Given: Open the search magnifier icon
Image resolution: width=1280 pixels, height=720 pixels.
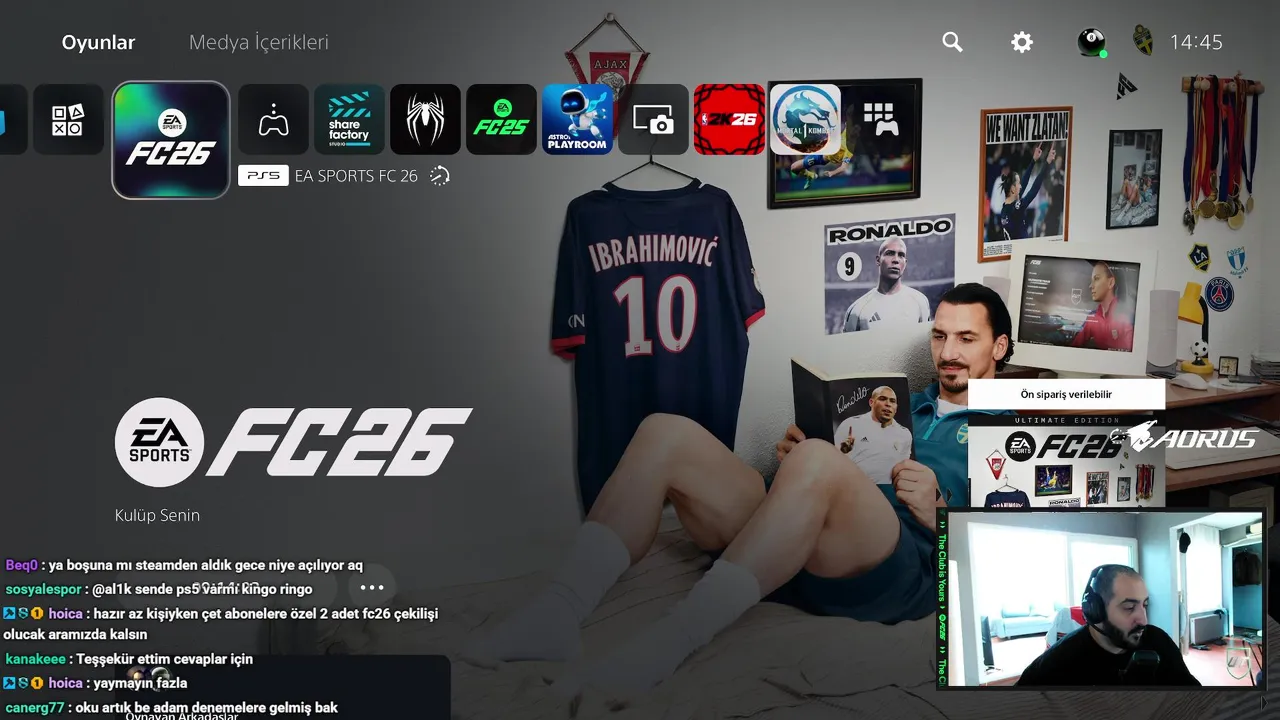Looking at the screenshot, I should coord(952,42).
